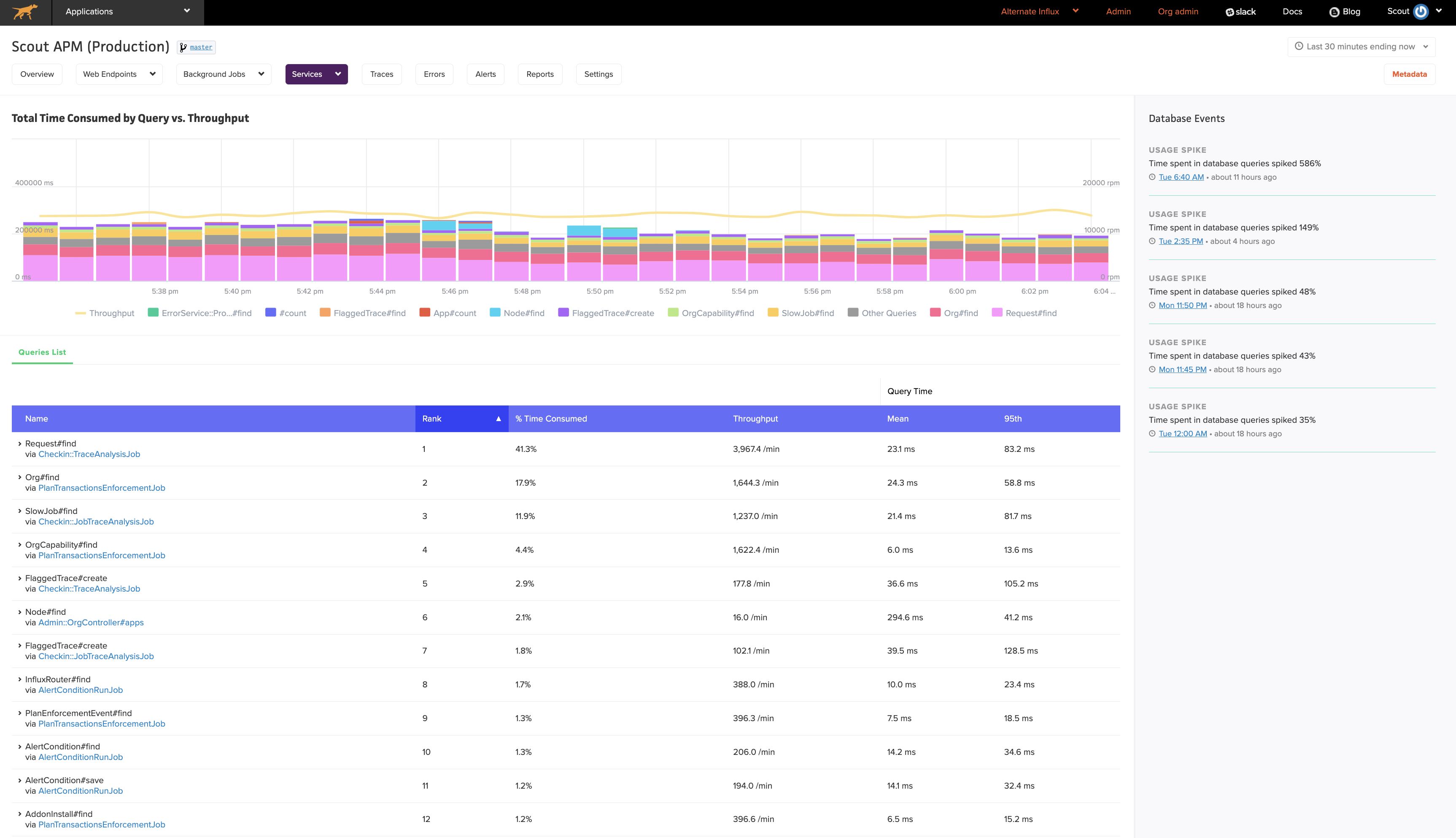Image resolution: width=1456 pixels, height=838 pixels.
Task: Open Org admin page
Action: pyautogui.click(x=1178, y=11)
